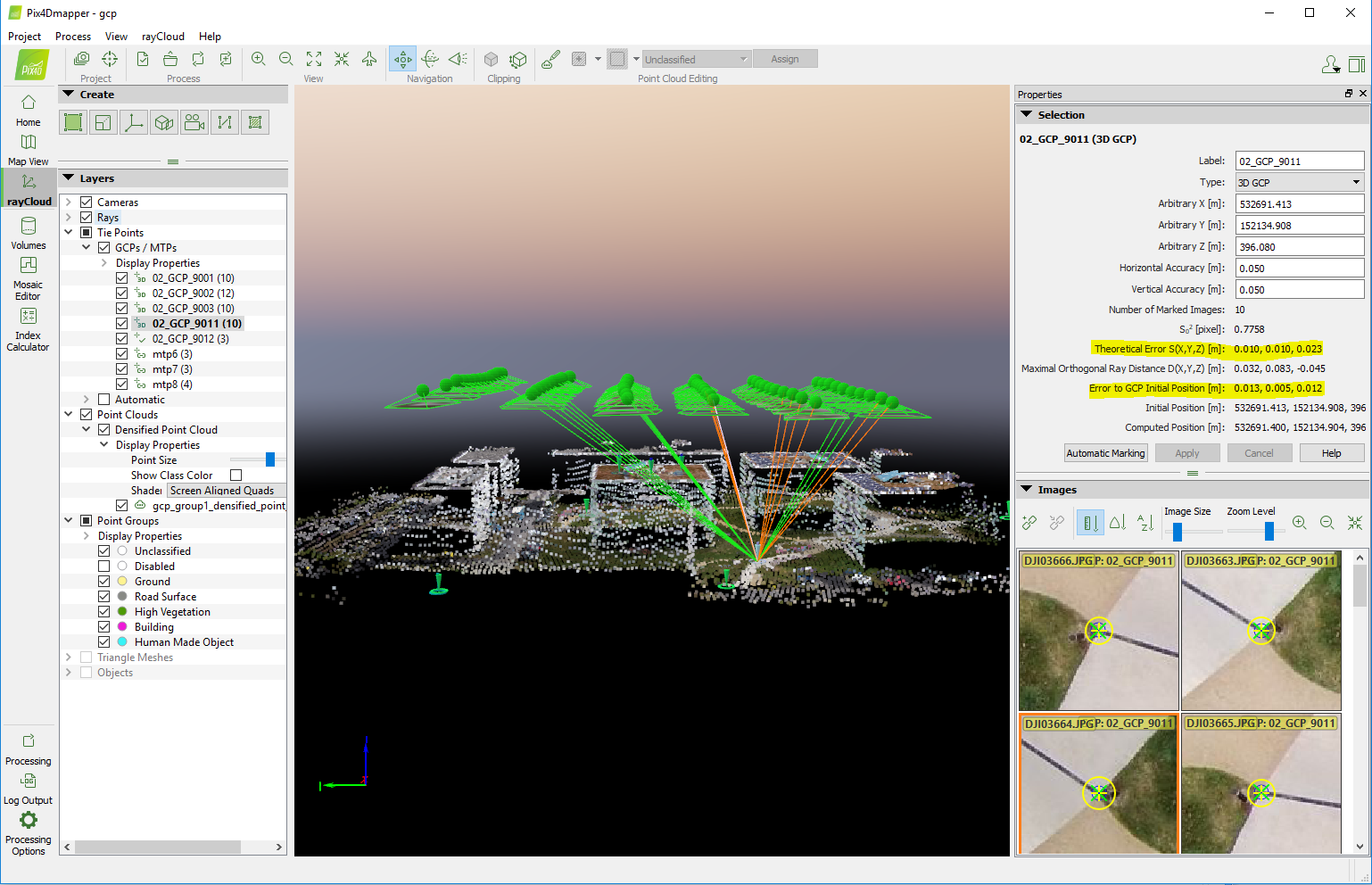Open the Process menu
This screenshot has width=1372, height=885.
click(x=73, y=37)
